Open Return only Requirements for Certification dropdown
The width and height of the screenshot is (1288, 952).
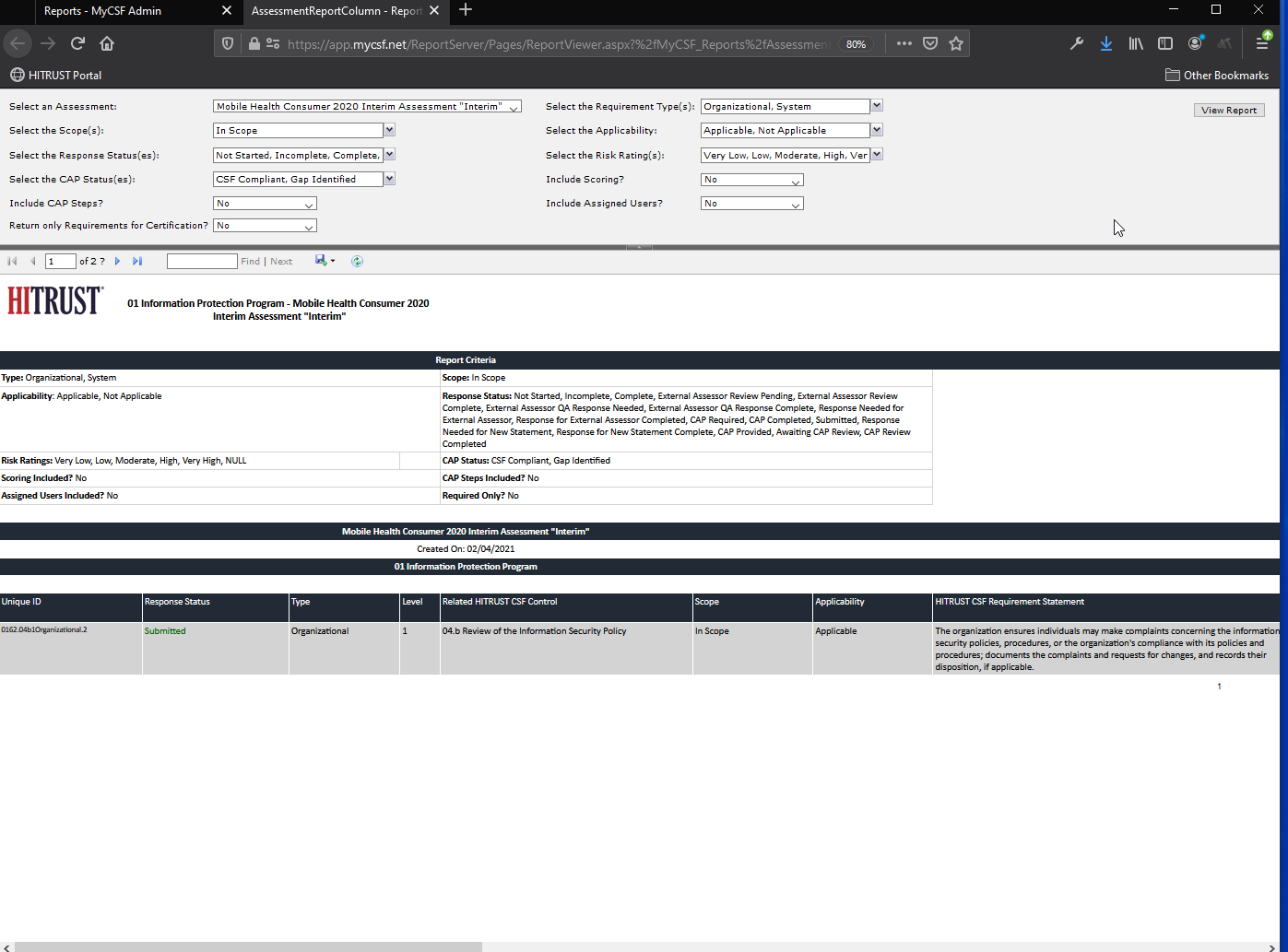coord(265,226)
